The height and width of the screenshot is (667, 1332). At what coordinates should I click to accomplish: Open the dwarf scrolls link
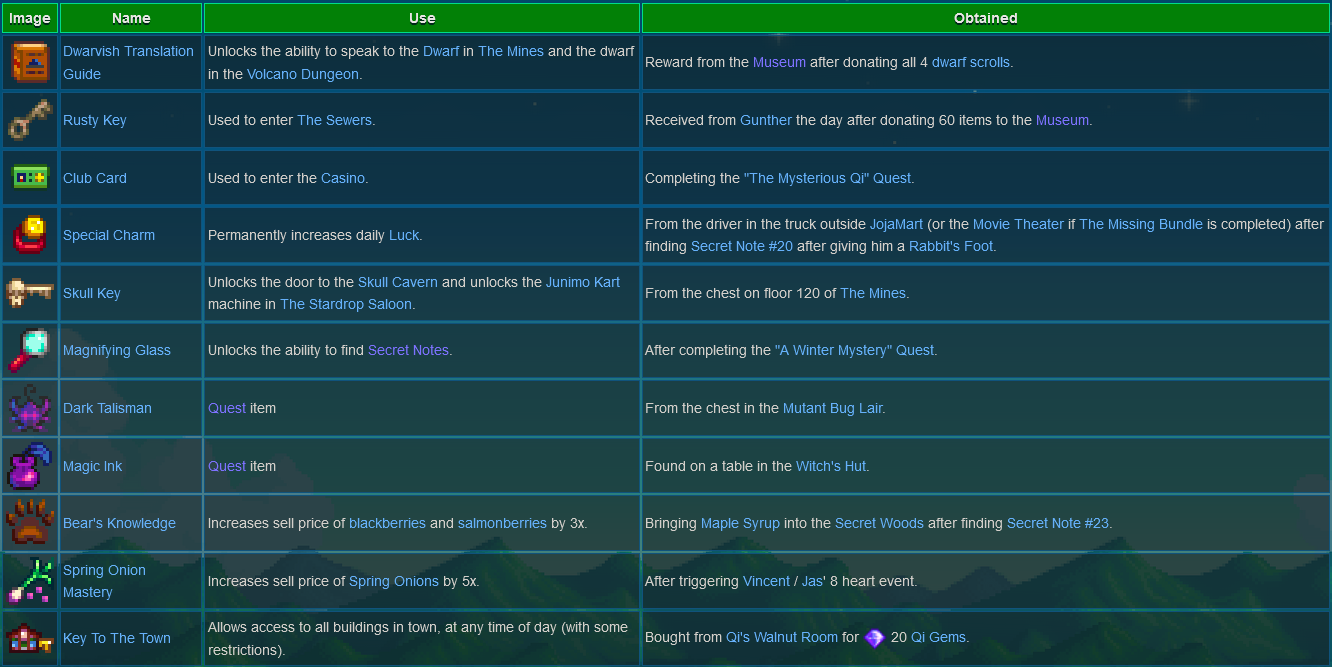coord(971,62)
